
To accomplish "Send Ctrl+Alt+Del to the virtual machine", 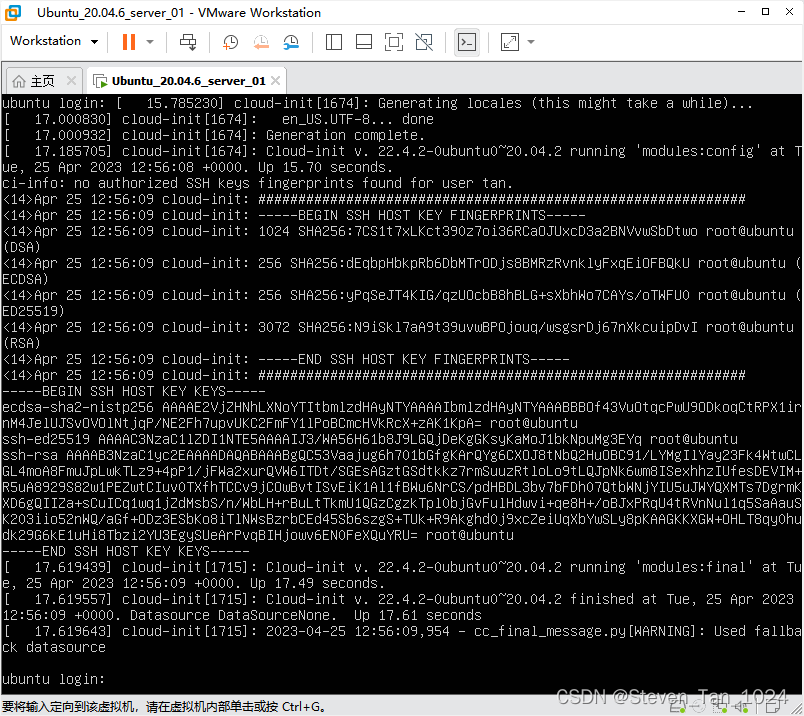I will coord(188,42).
